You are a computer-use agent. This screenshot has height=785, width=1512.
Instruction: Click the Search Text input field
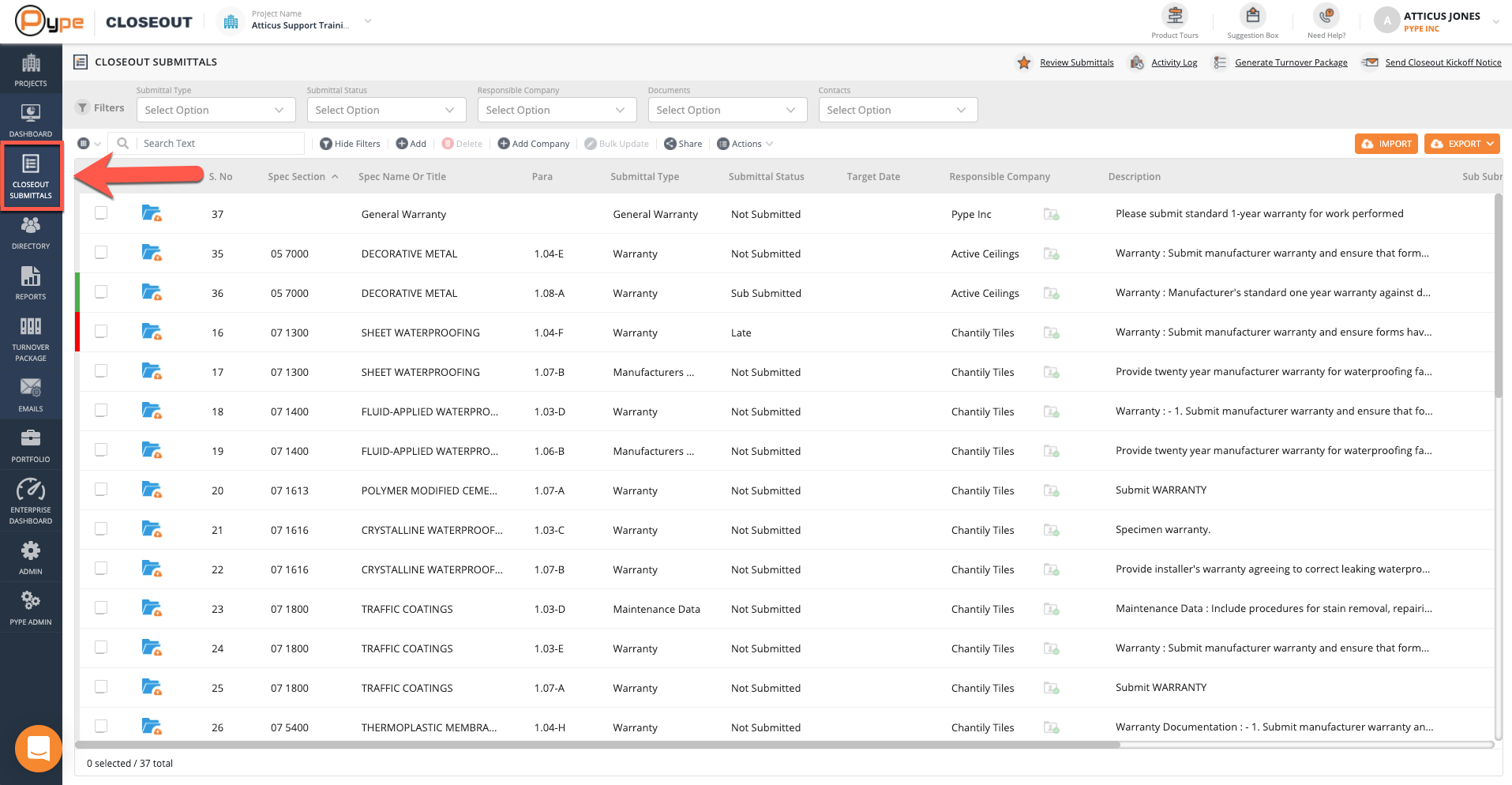pos(220,143)
